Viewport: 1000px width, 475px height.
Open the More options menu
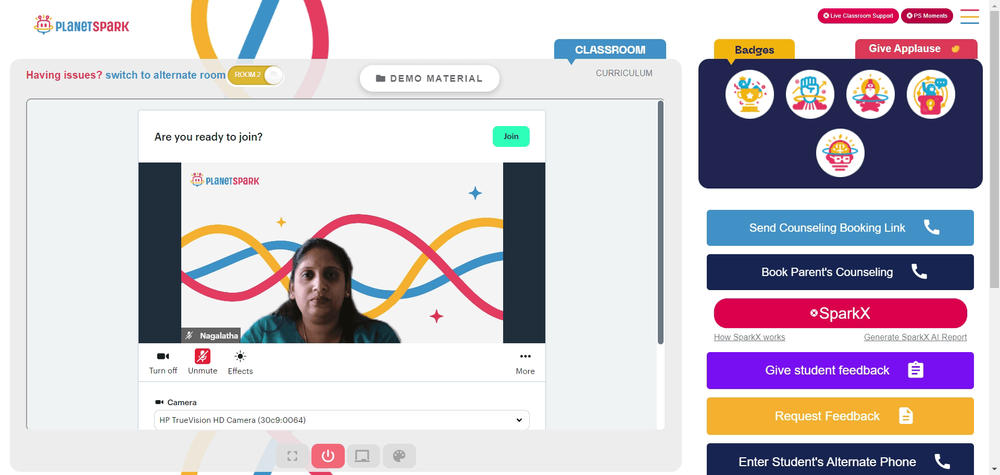coord(525,362)
